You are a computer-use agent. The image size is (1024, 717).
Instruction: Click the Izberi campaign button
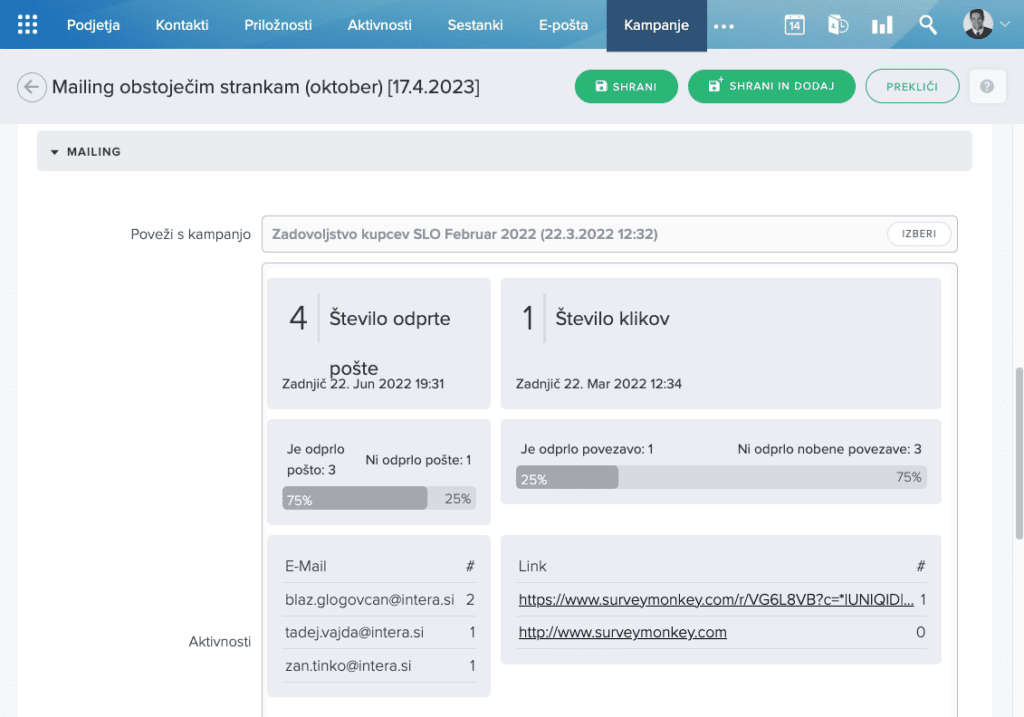(918, 234)
